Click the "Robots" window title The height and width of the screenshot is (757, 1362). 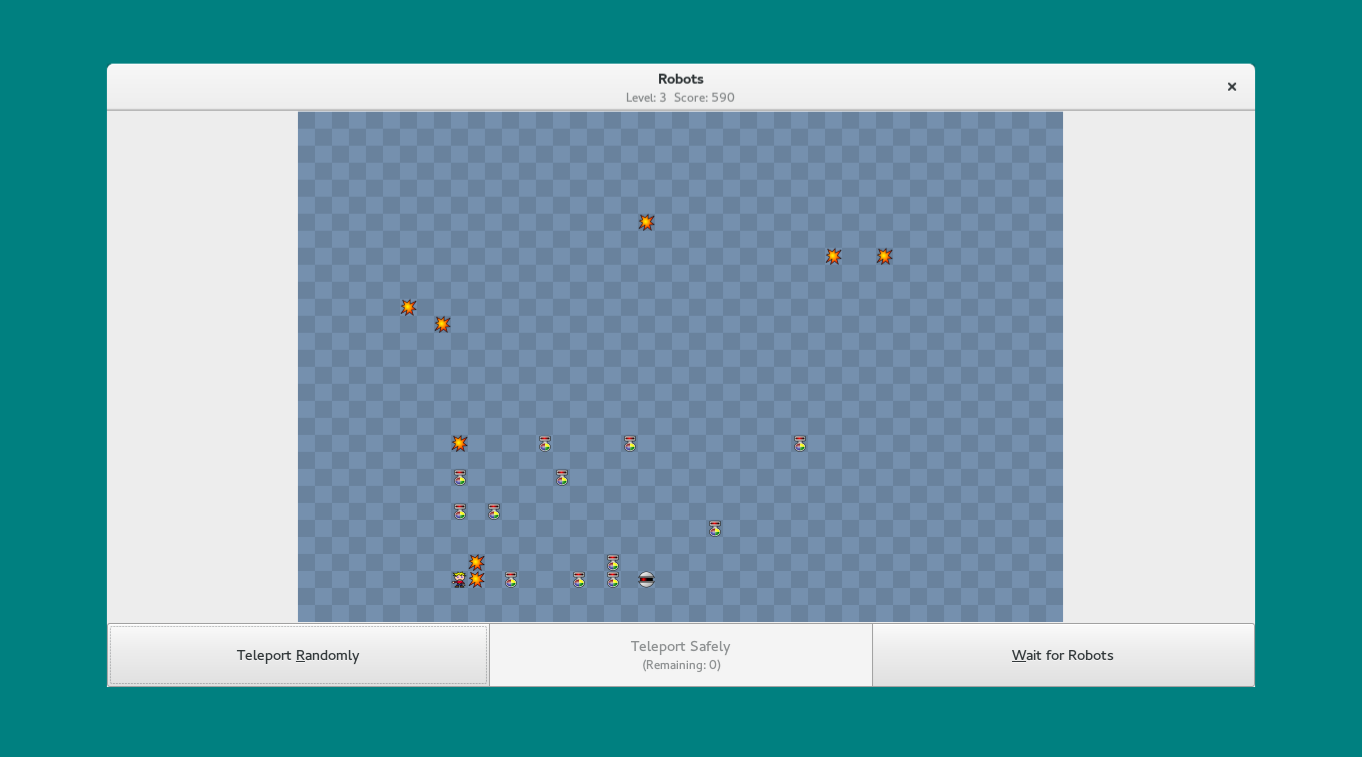(x=681, y=79)
